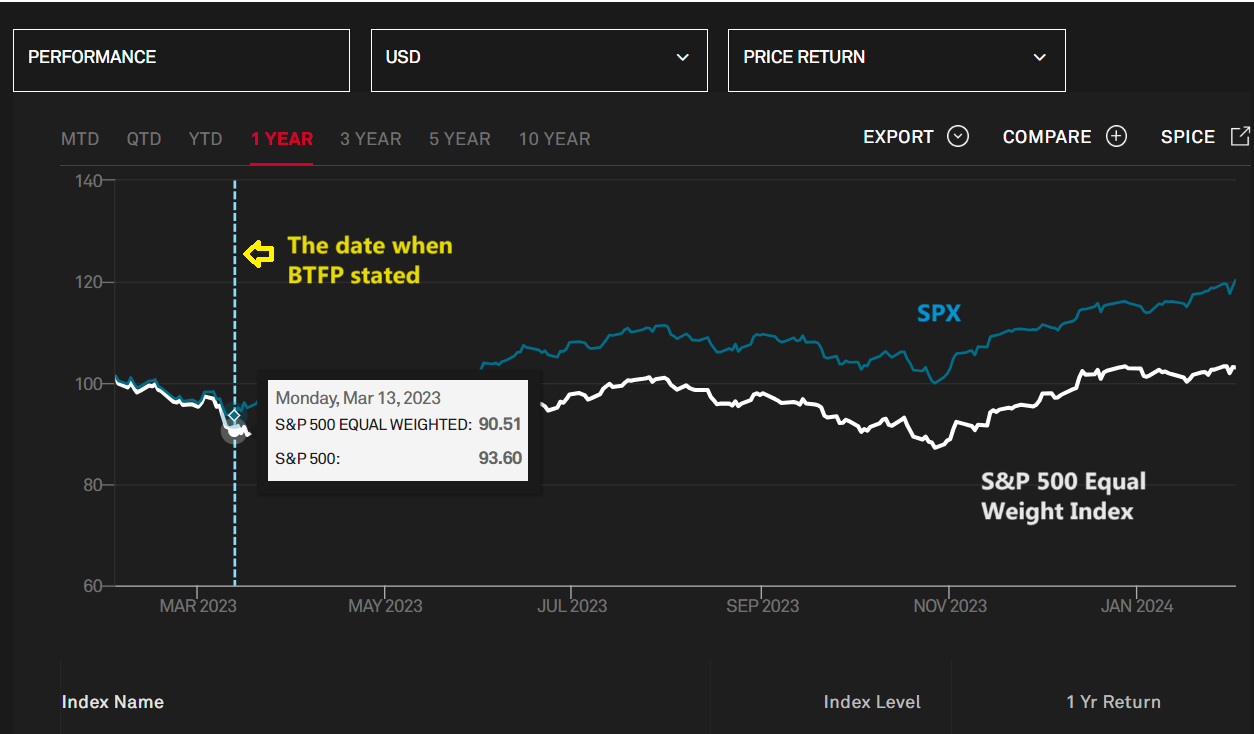Click the diamond marker on SPX line
Viewport: 1254px width, 734px height.
235,416
